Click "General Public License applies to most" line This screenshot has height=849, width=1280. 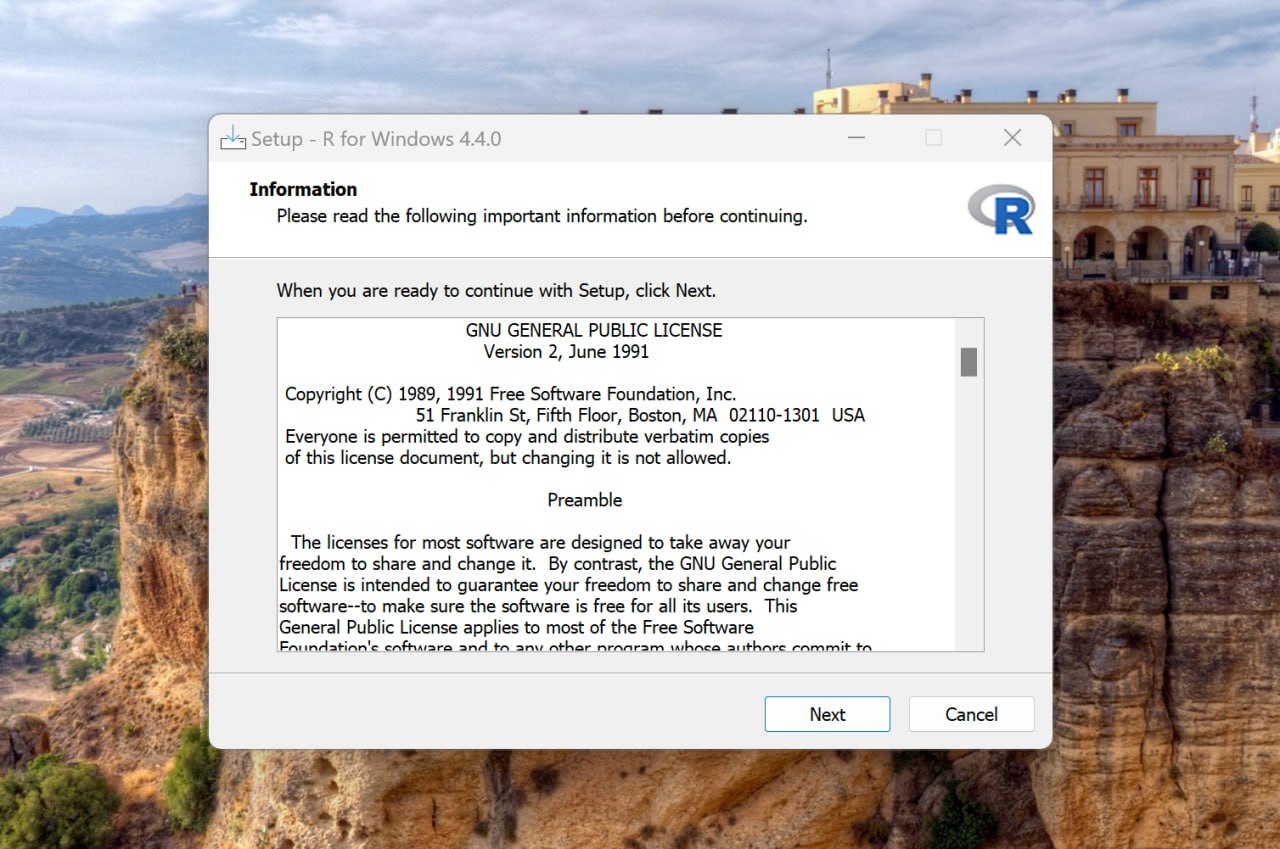pyautogui.click(x=516, y=627)
